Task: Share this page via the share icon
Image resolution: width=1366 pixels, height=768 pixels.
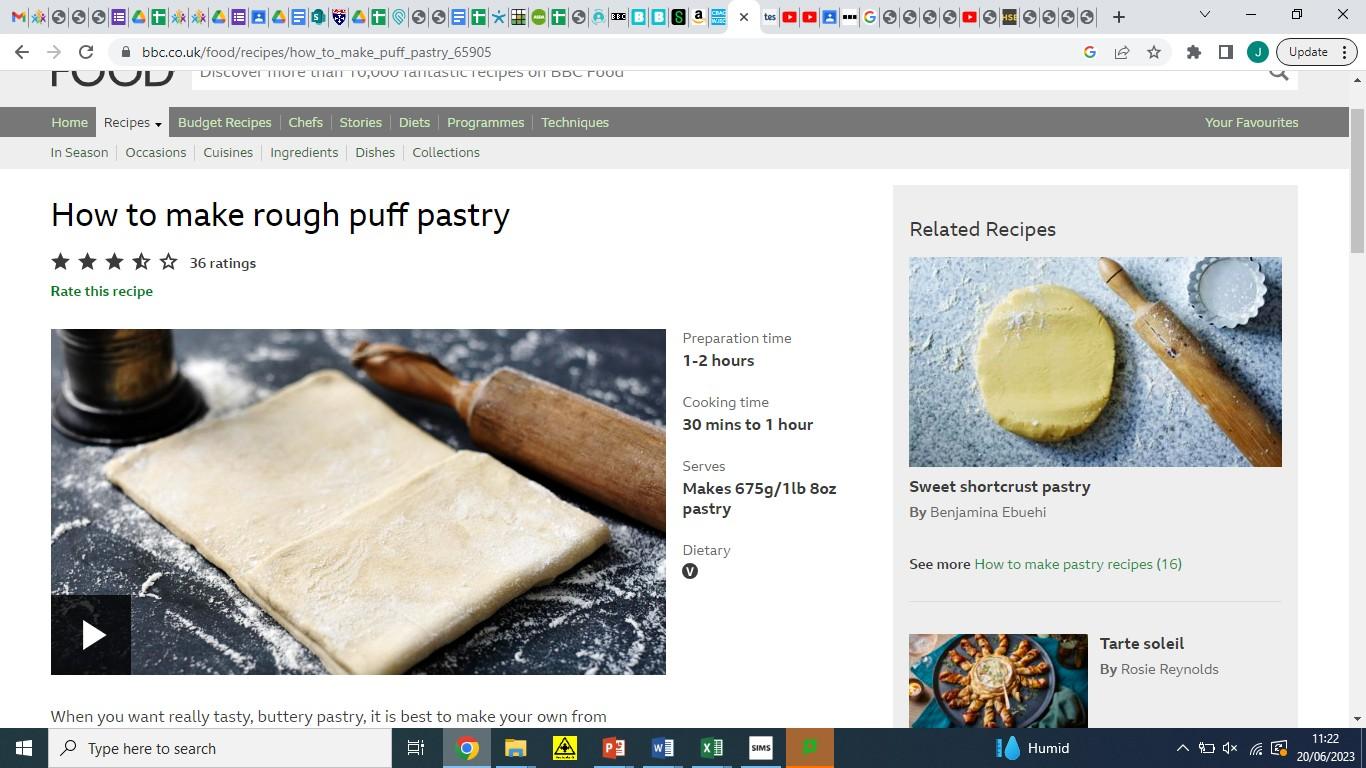Action: [x=1122, y=52]
